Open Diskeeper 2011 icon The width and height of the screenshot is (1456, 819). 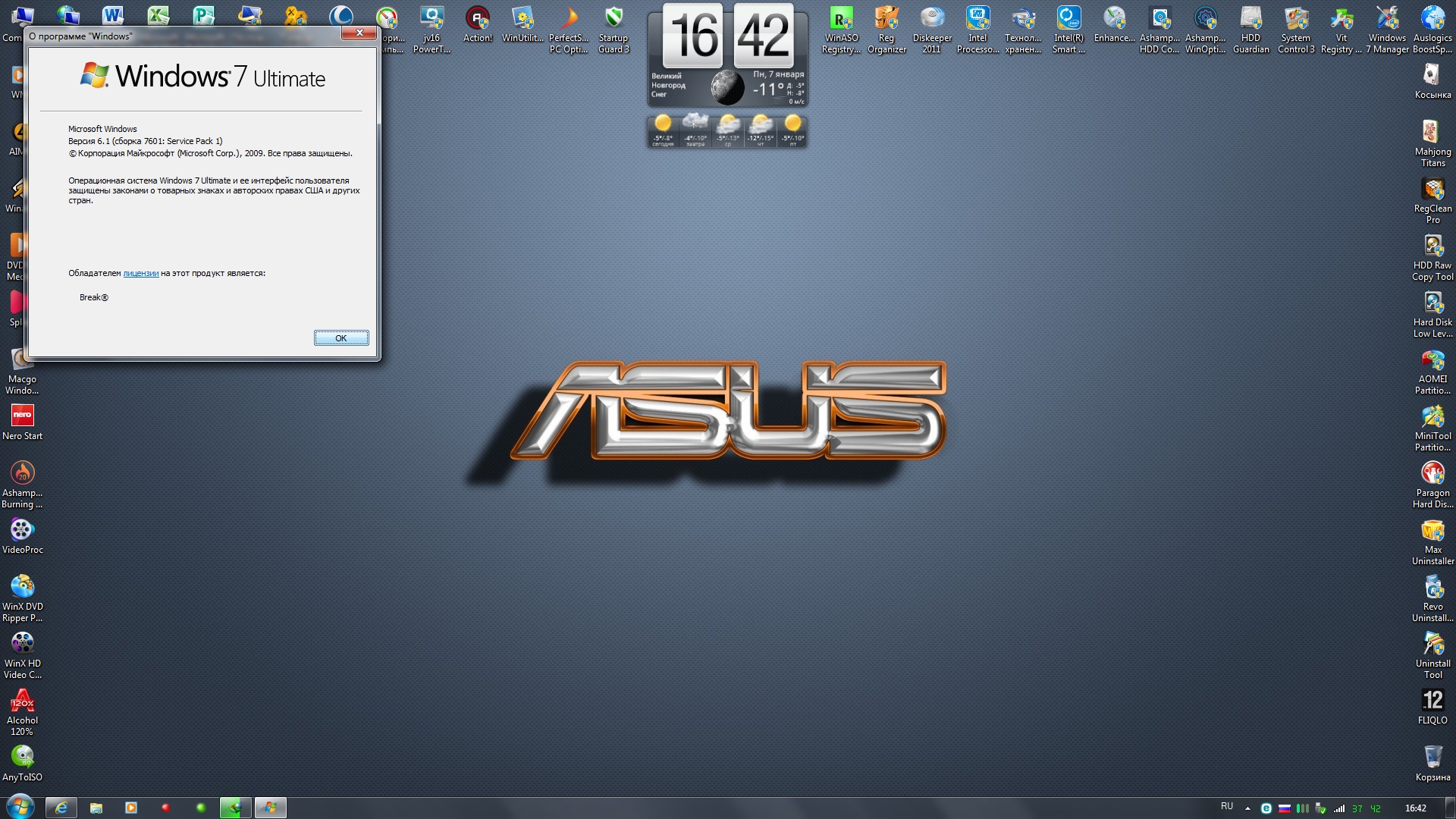pyautogui.click(x=932, y=30)
